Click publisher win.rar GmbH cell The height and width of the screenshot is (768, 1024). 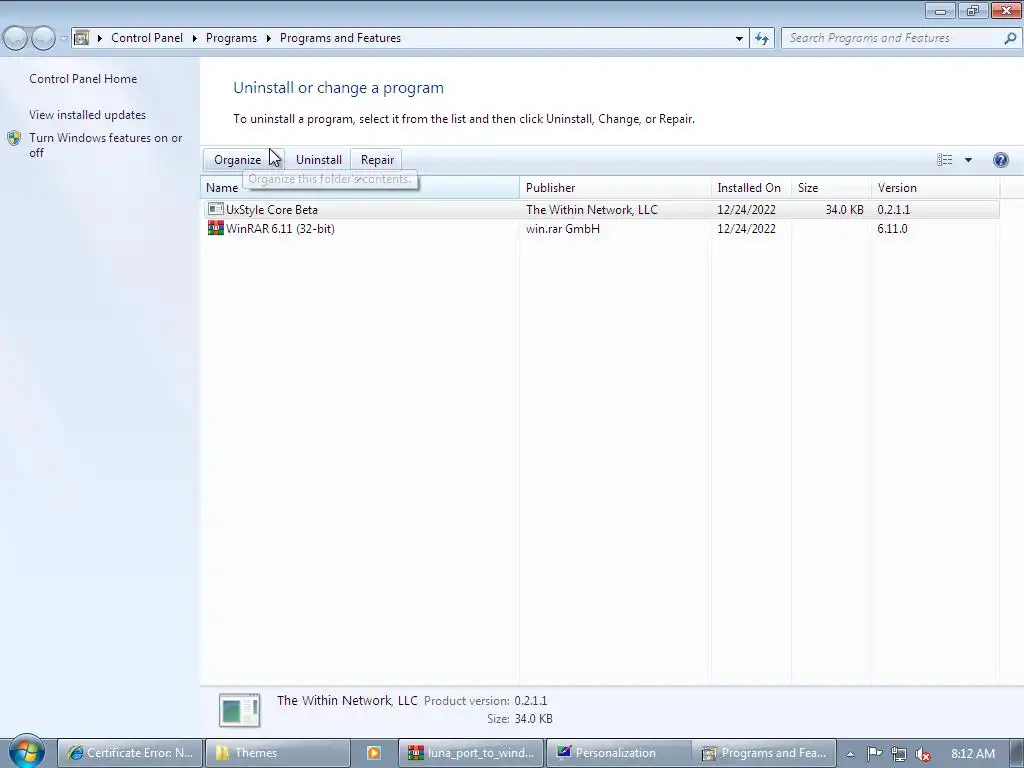pos(563,229)
